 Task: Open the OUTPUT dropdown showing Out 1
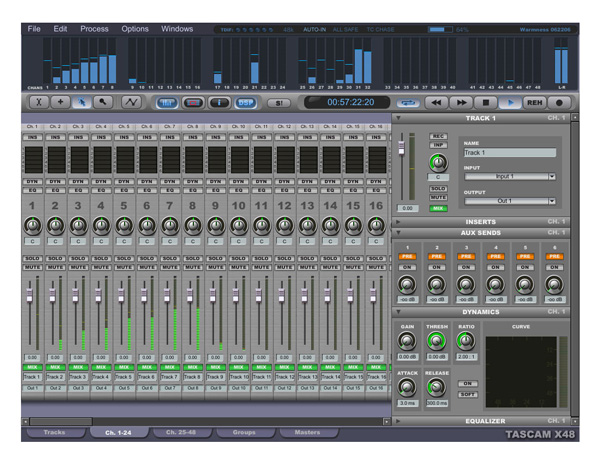click(x=510, y=201)
